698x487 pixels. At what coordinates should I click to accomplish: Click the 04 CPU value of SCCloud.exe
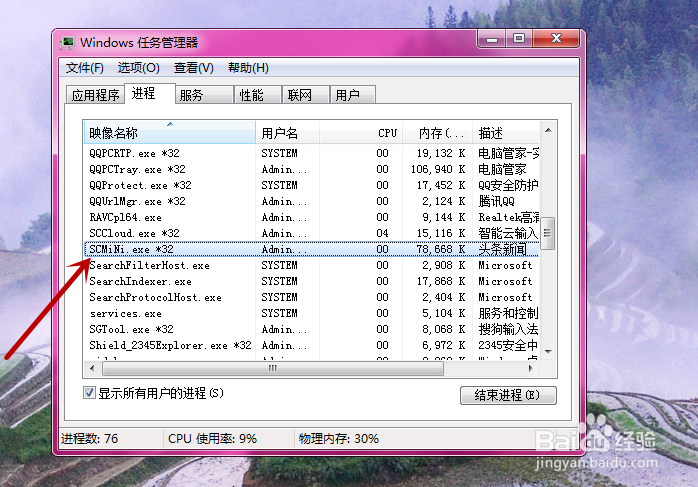(382, 233)
